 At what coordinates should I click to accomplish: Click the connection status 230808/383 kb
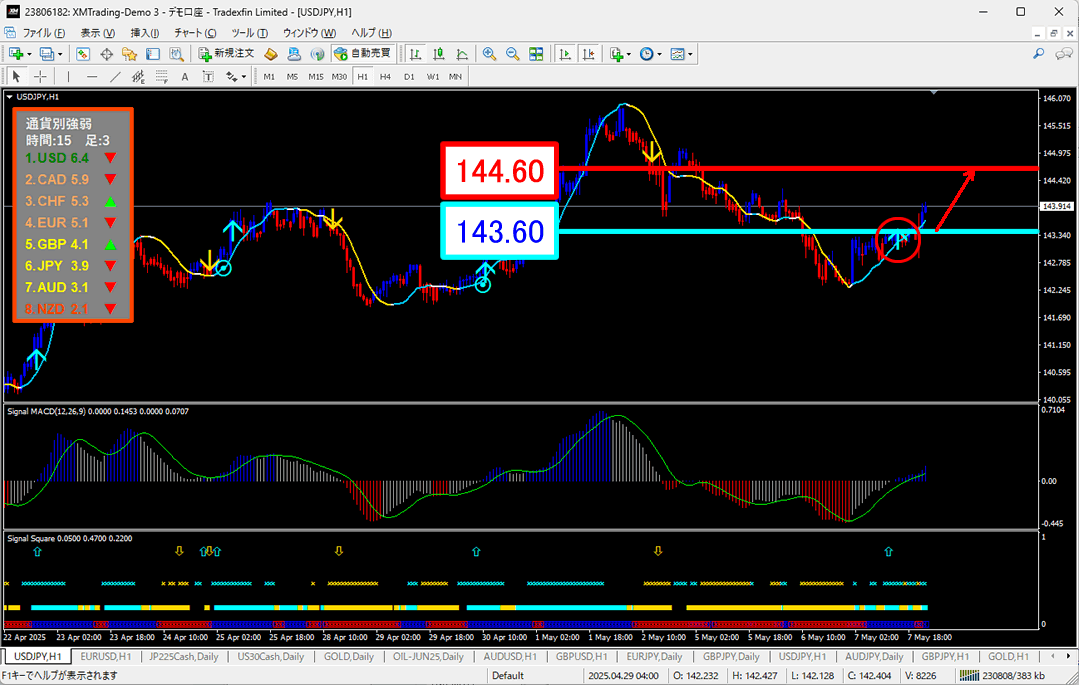click(x=1002, y=675)
